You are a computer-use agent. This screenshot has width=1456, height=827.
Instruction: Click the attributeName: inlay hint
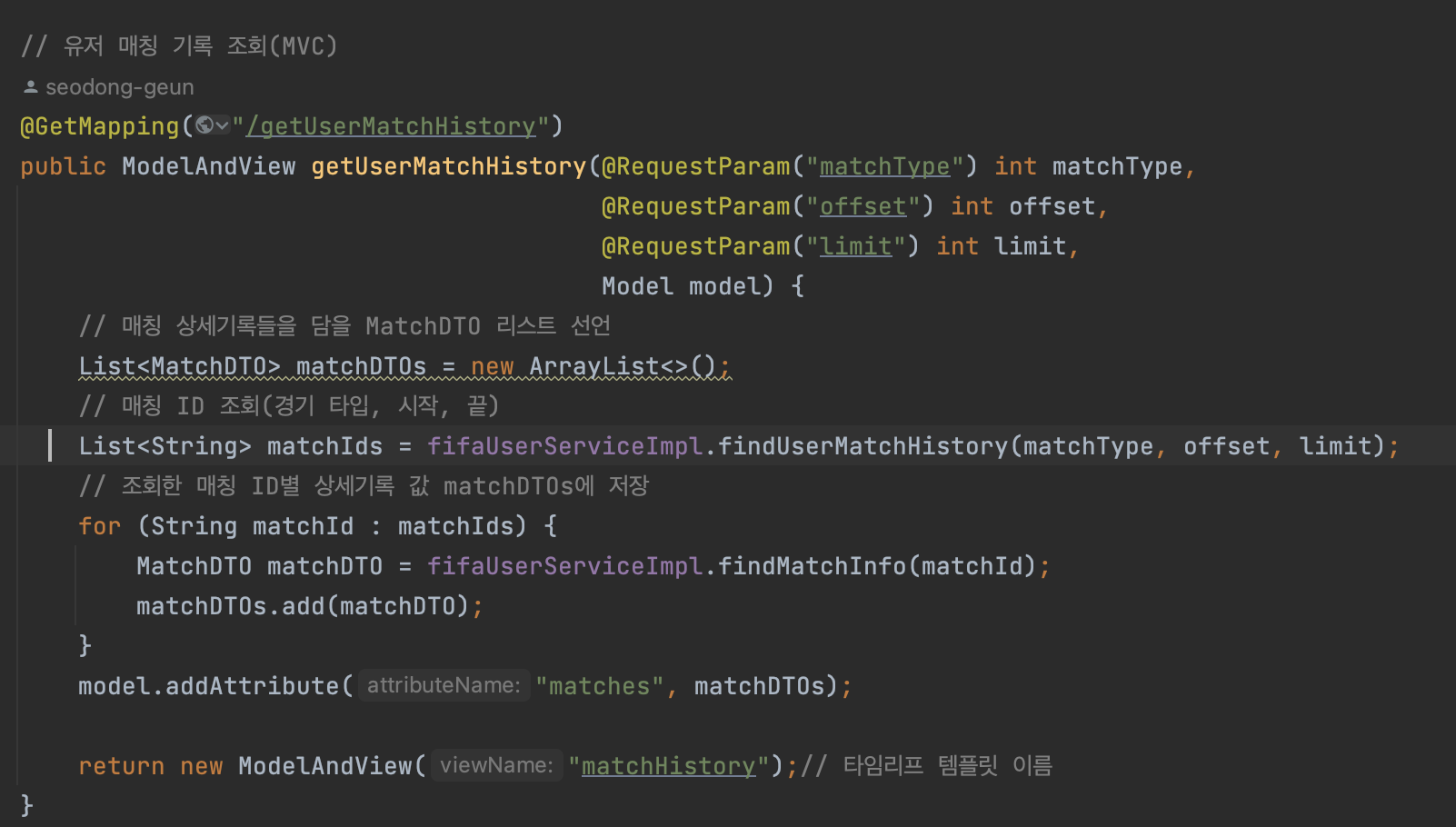click(x=444, y=685)
